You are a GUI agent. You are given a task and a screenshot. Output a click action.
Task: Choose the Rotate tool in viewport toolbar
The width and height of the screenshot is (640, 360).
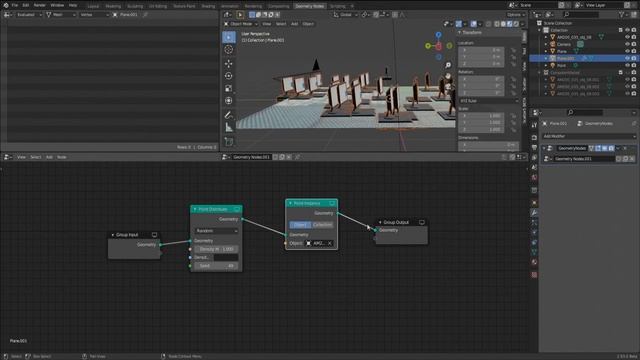click(229, 76)
